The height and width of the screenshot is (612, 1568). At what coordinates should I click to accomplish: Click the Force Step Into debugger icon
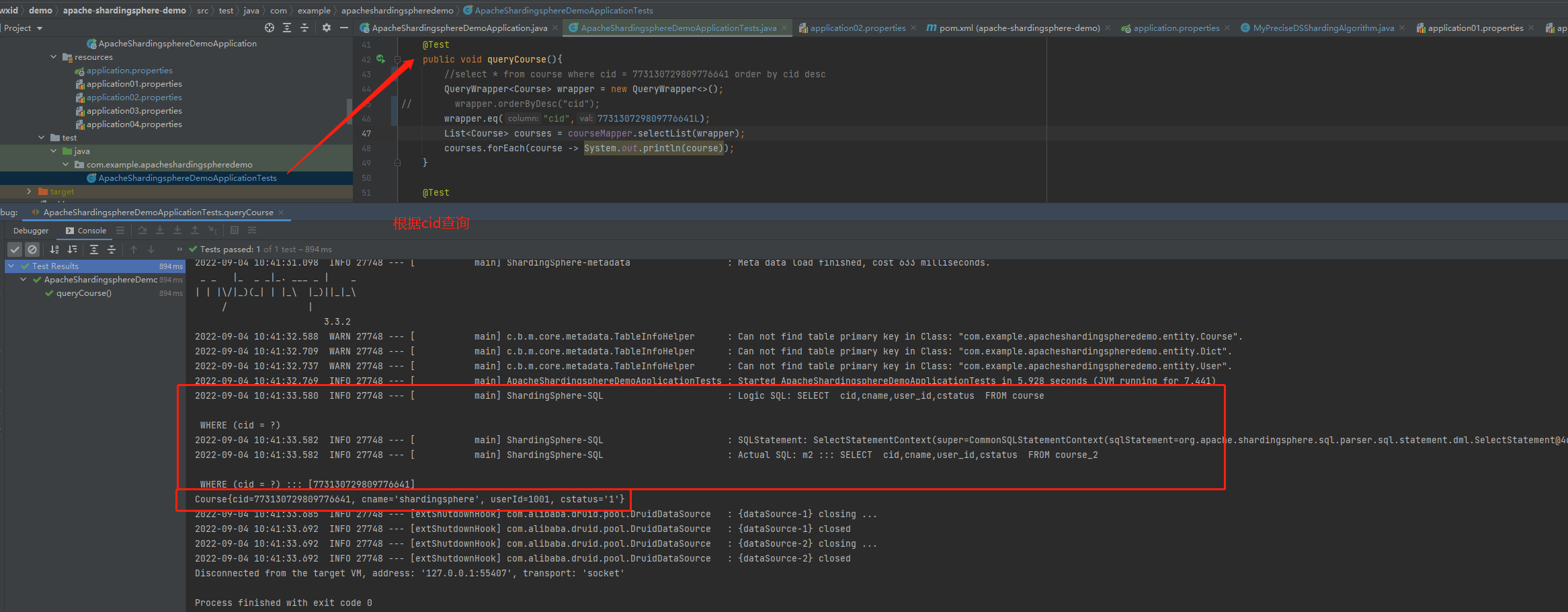click(x=177, y=230)
